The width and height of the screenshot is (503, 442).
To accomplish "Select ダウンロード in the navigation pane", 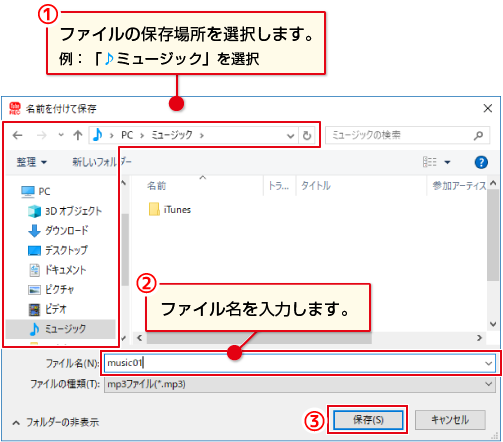I will click(58, 230).
